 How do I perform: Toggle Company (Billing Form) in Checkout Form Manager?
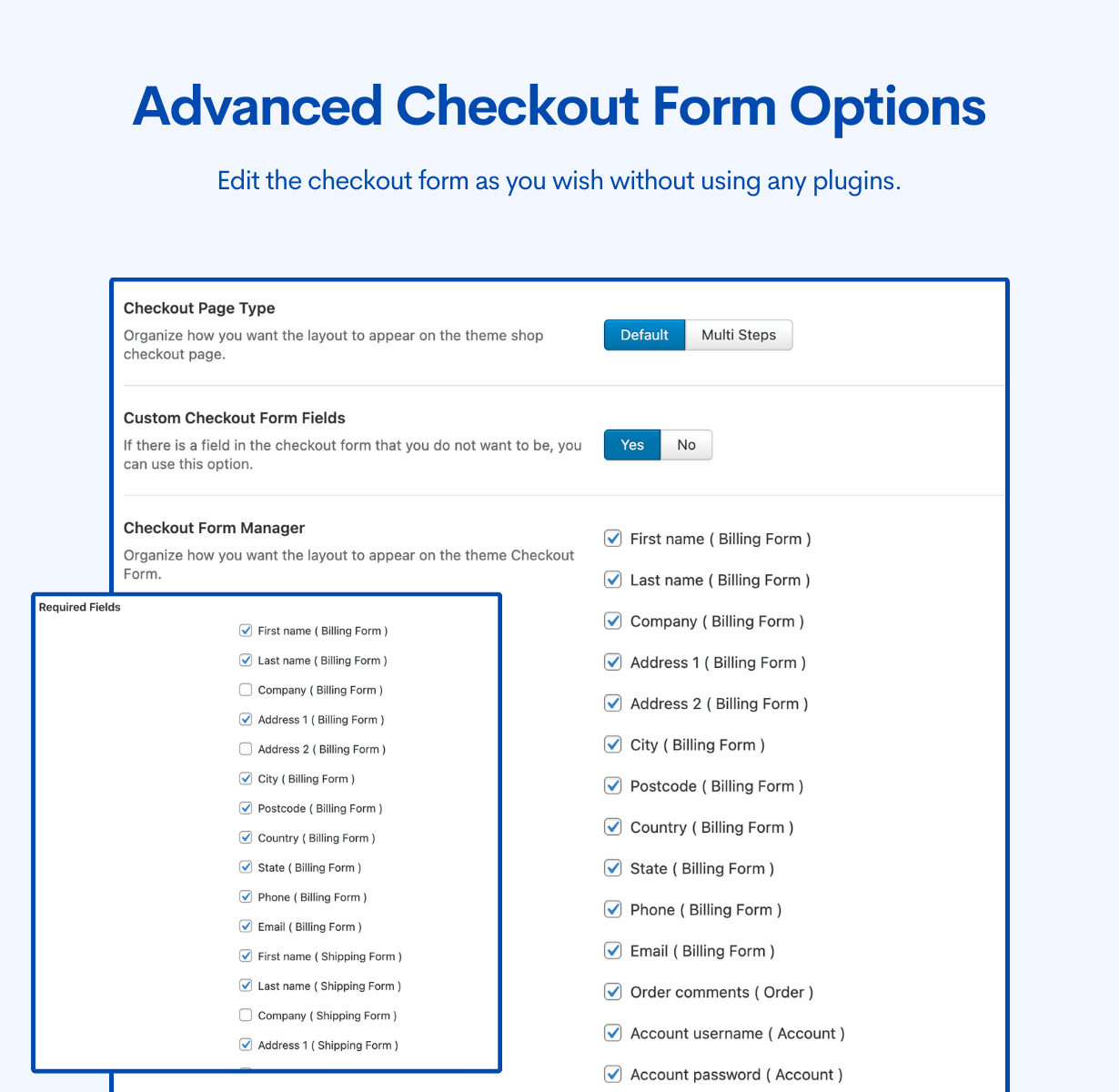point(613,622)
